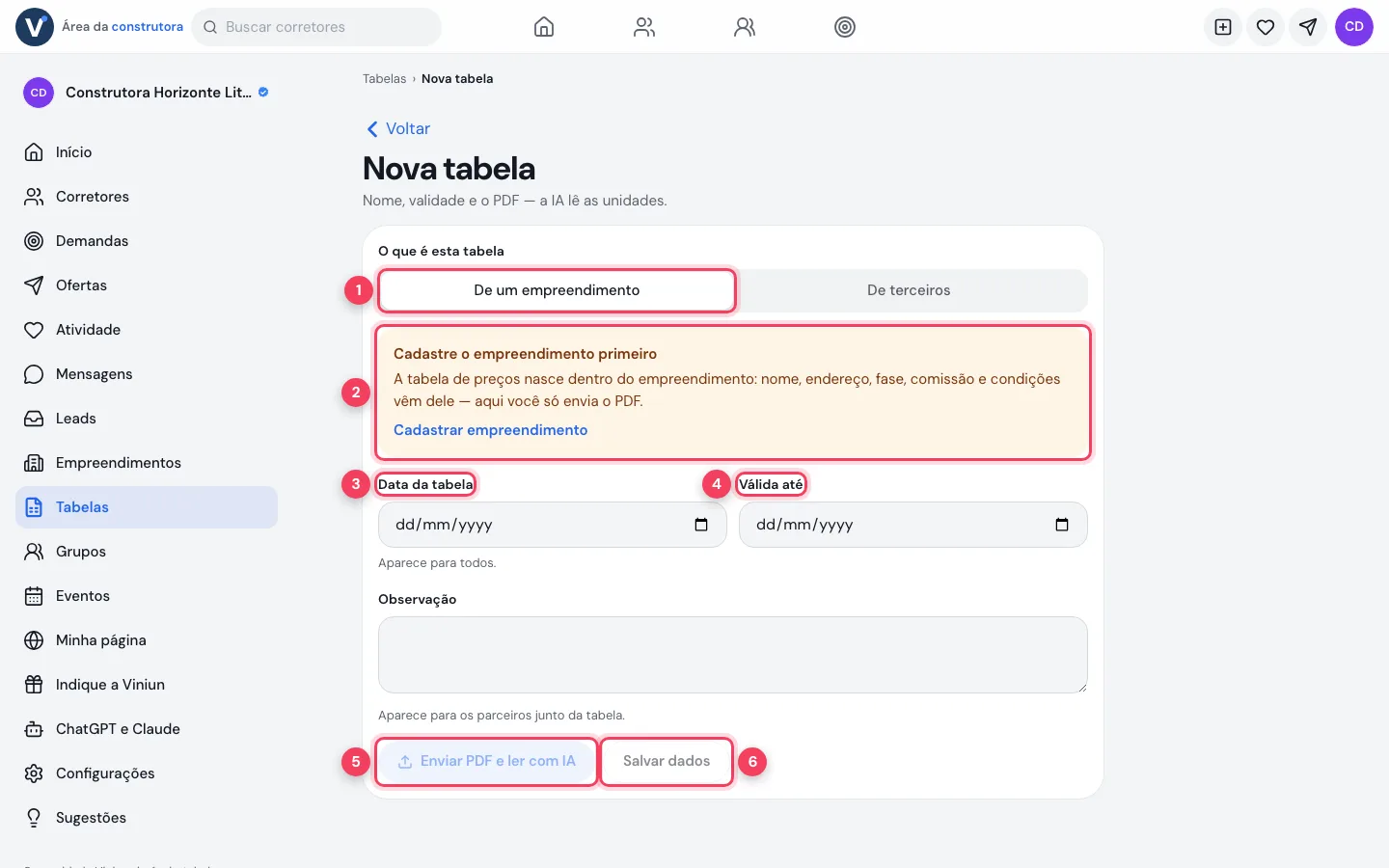Click 'Enviar PDF e ler com IA' button
The image size is (1389, 868).
[486, 761]
